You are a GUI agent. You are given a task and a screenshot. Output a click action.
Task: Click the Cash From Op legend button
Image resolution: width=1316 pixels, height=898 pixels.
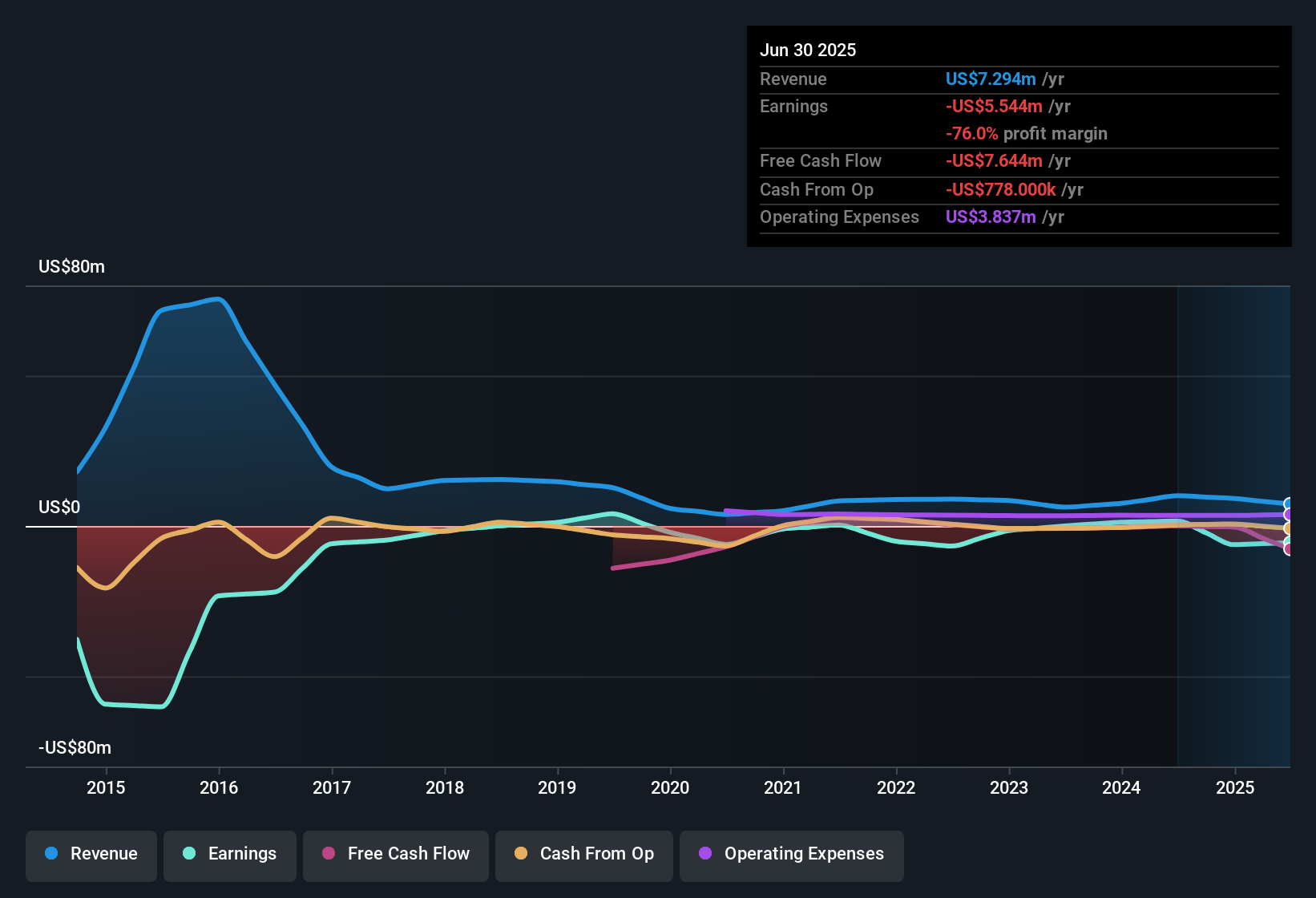(583, 854)
